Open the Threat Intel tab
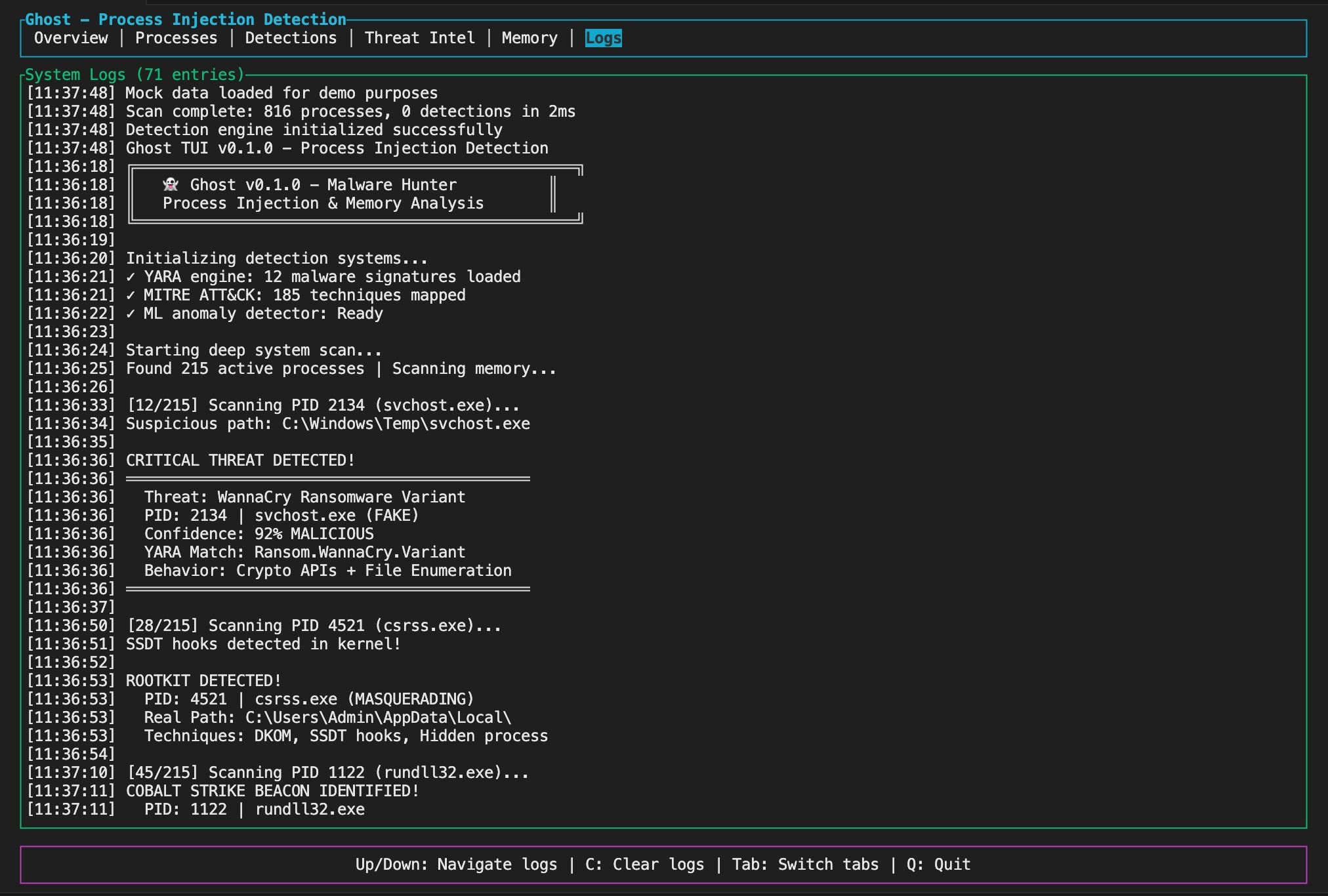The height and width of the screenshot is (896, 1328). [419, 37]
